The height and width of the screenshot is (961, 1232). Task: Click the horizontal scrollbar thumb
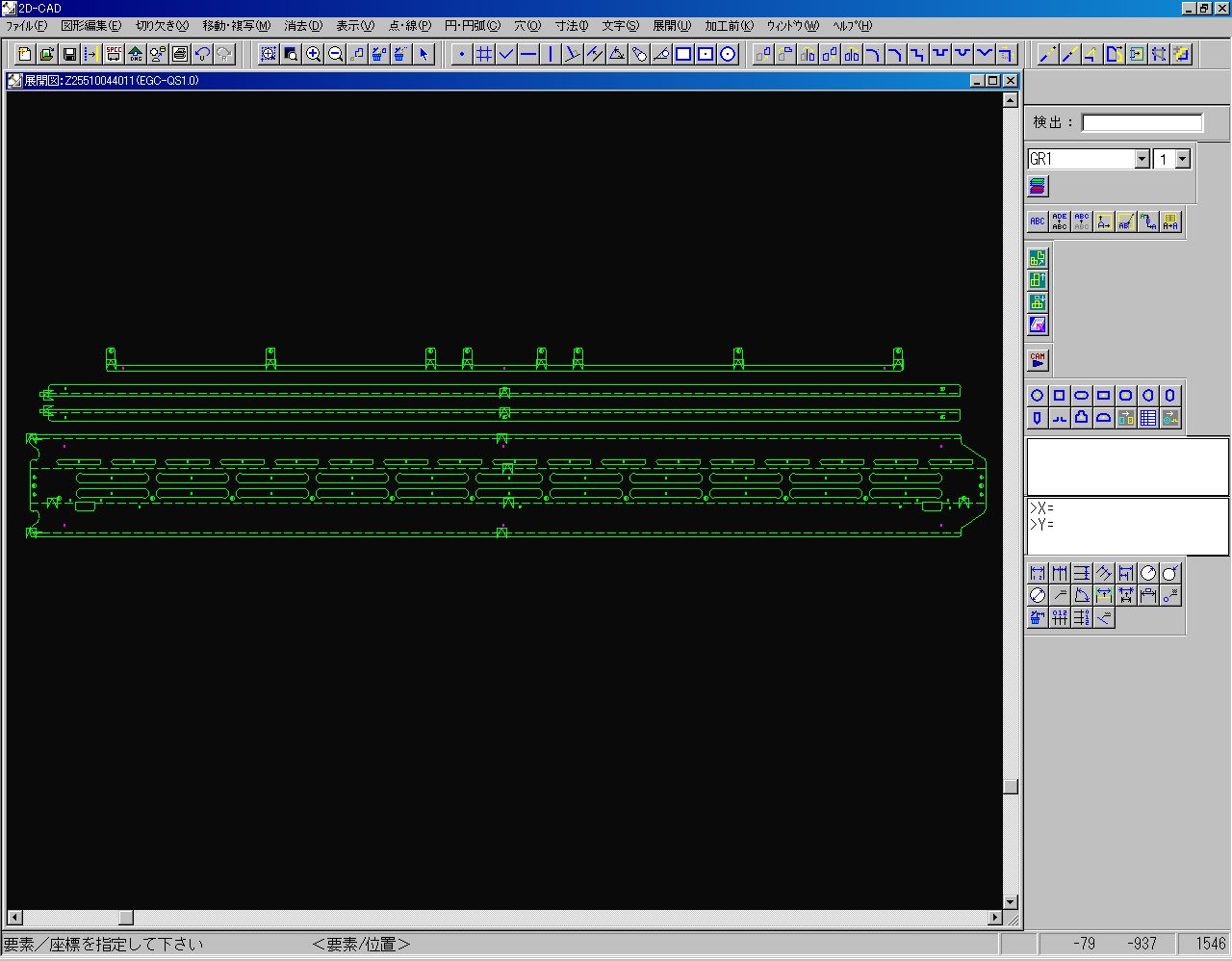(126, 918)
